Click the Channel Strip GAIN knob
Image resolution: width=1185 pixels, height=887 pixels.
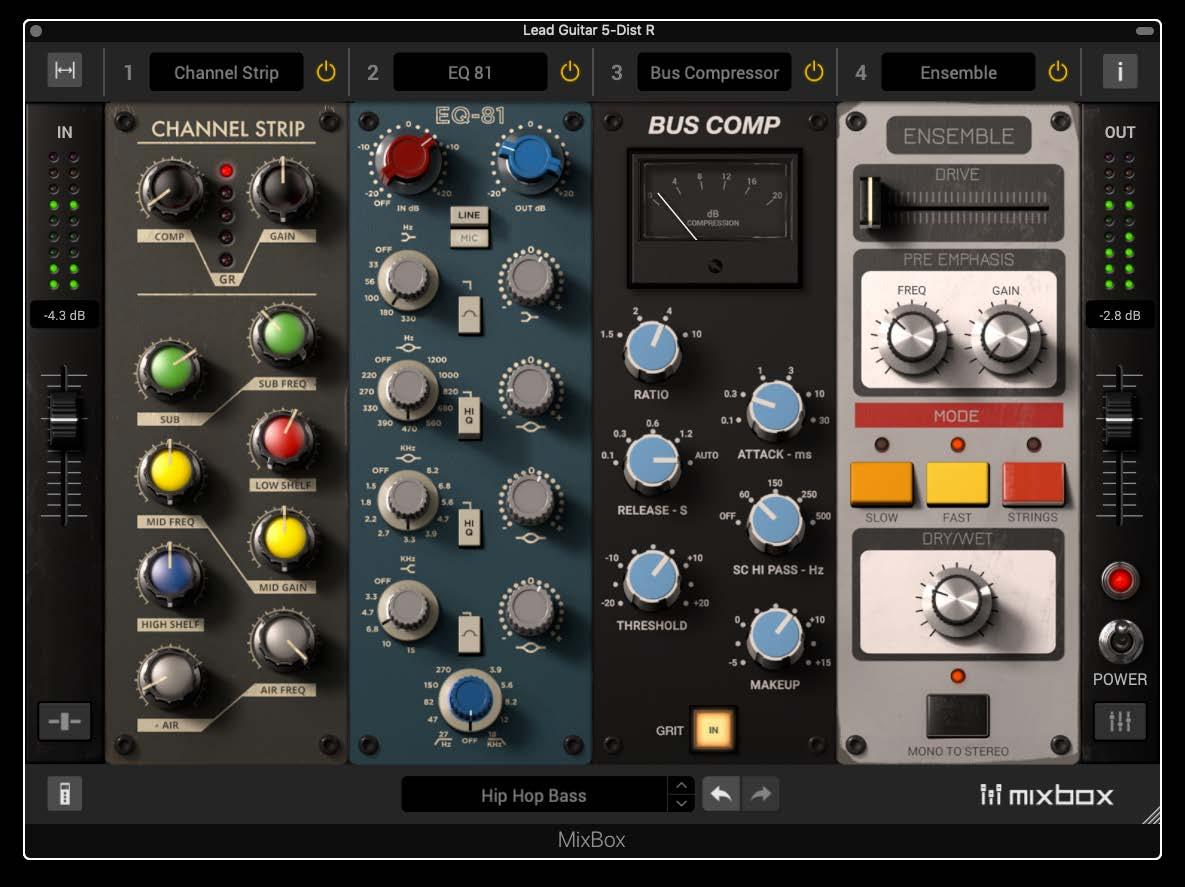coord(283,190)
